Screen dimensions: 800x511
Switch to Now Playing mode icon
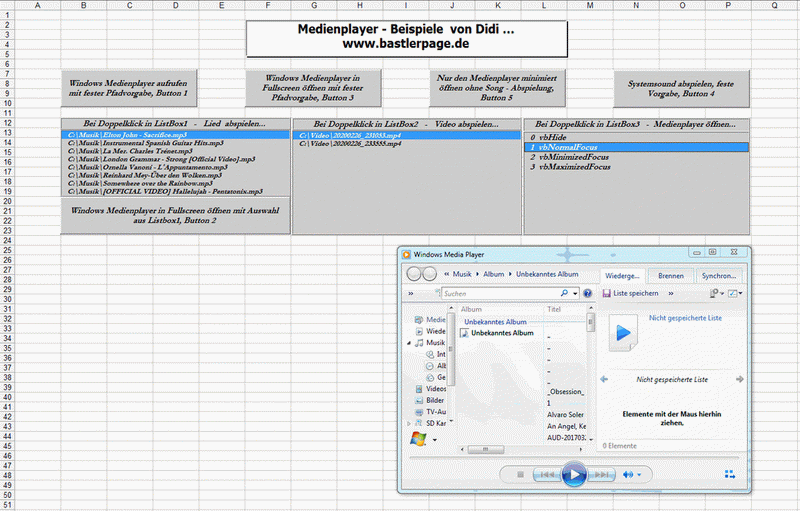click(730, 475)
